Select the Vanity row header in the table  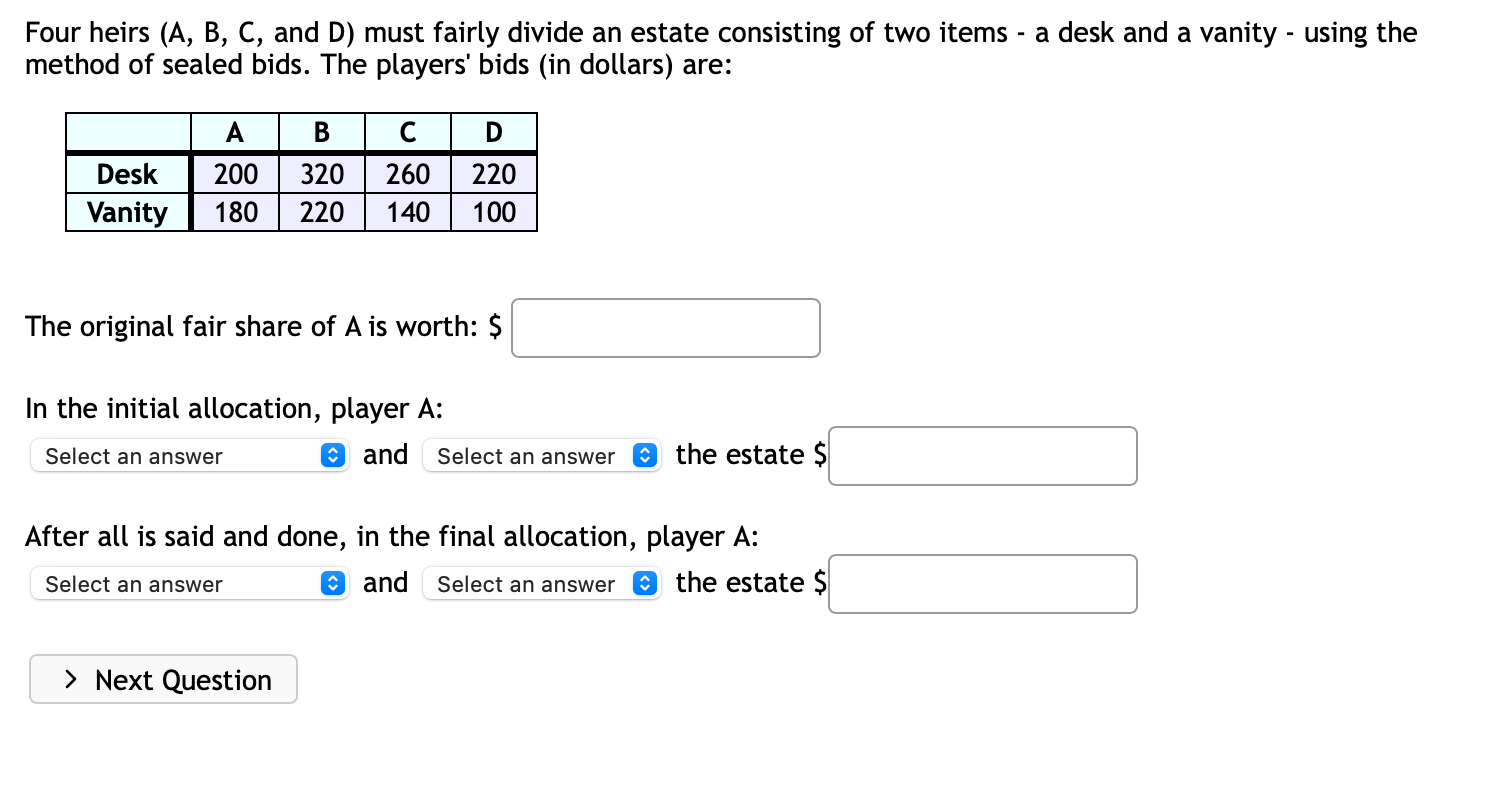[x=127, y=211]
